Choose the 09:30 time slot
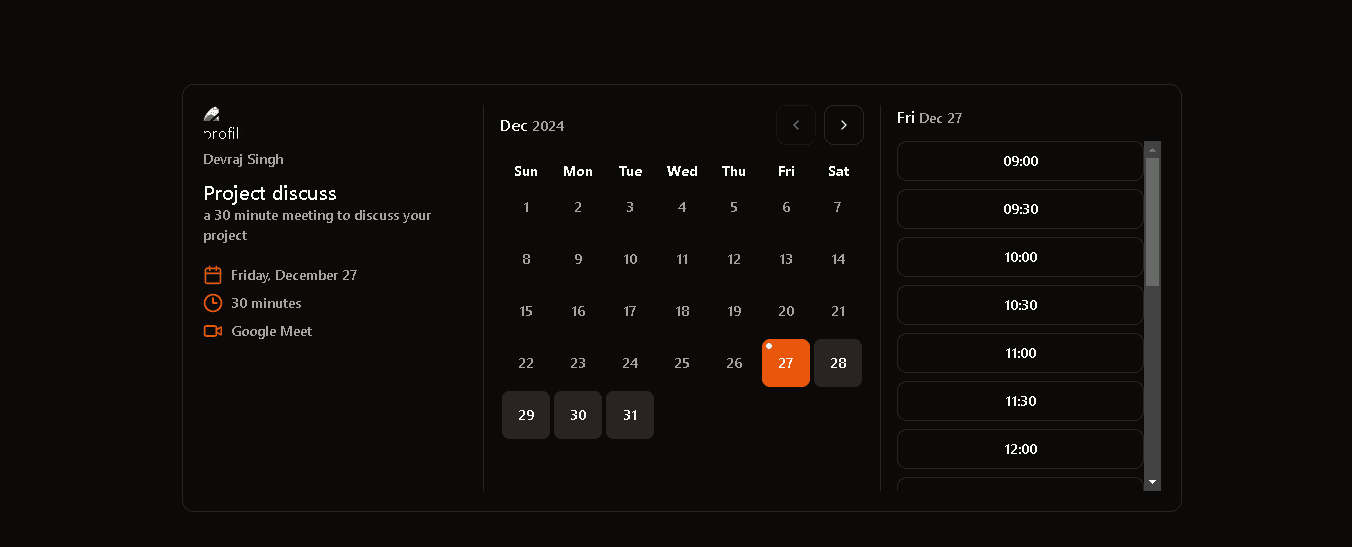The width and height of the screenshot is (1352, 547). coord(1020,209)
